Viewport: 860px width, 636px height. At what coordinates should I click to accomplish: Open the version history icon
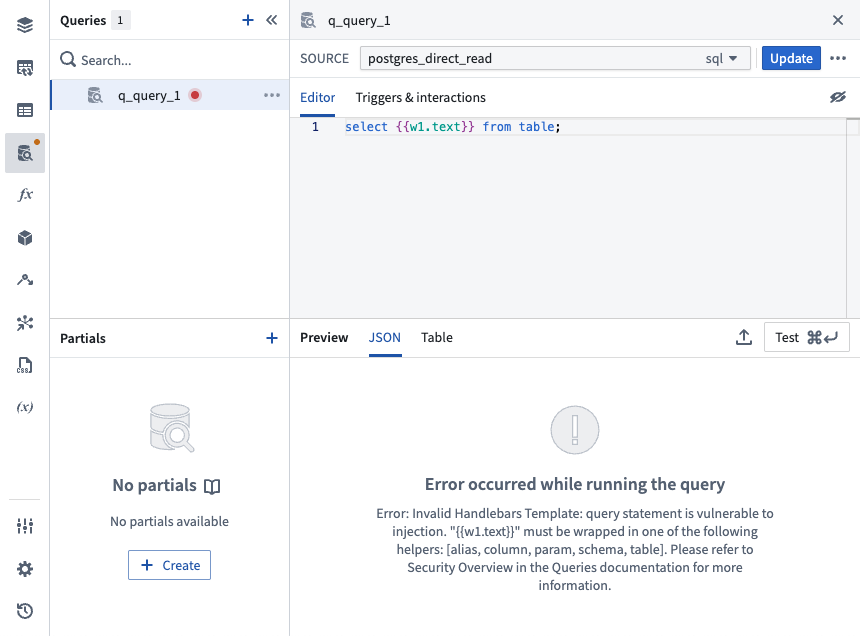tap(25, 611)
